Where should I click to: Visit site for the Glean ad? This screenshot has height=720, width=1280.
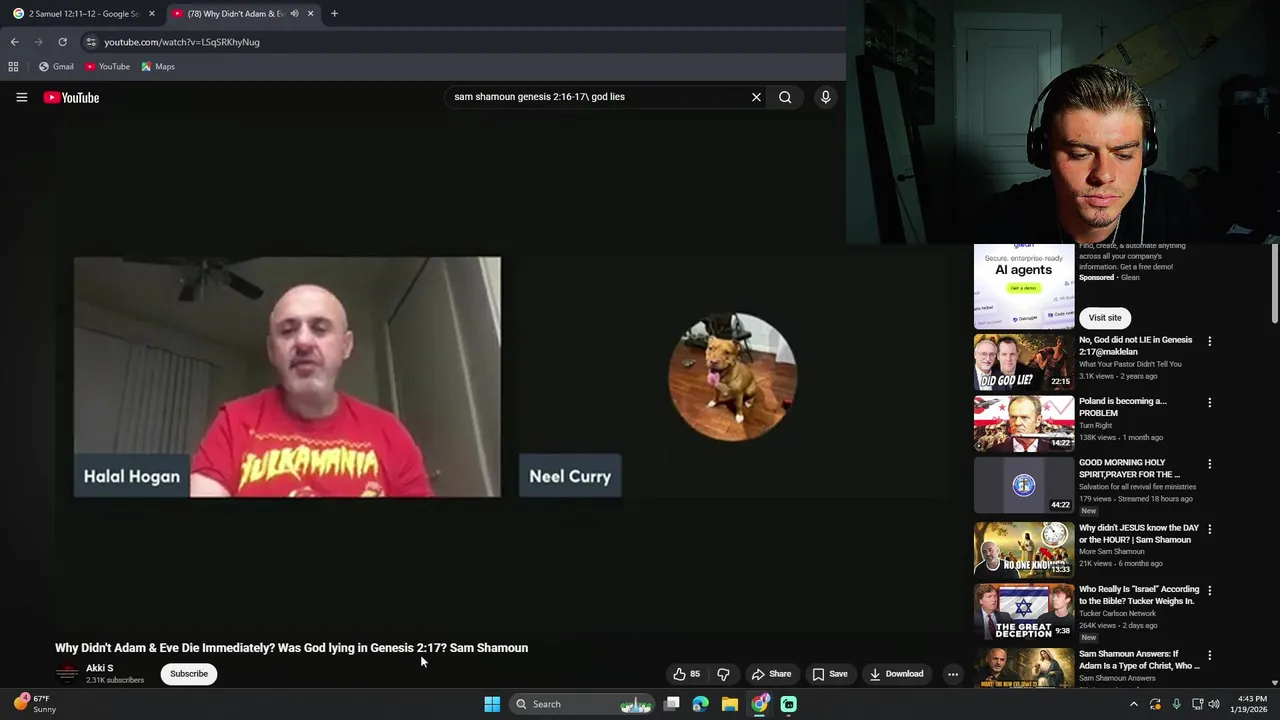[1105, 318]
